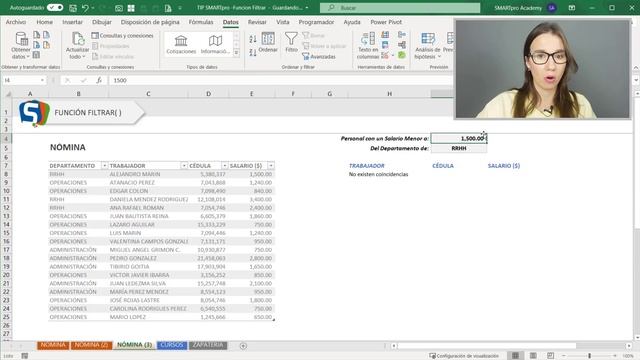Switch to Normal view
Screen dimensions: 640x360
pyautogui.click(x=516, y=356)
